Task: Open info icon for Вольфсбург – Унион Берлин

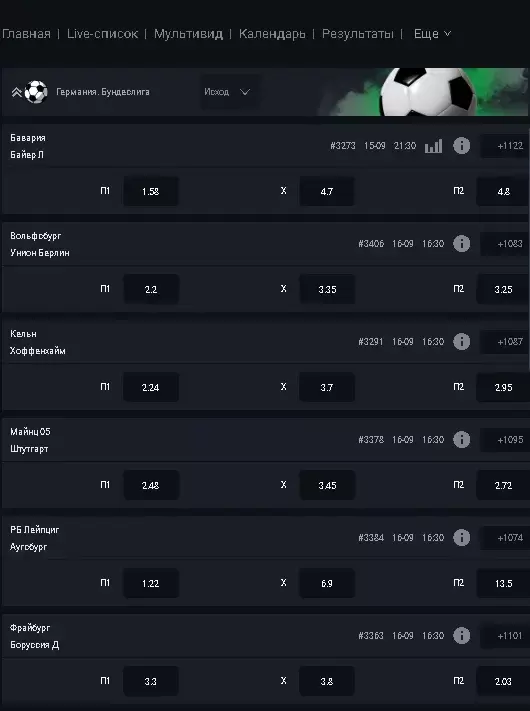Action: pos(462,243)
